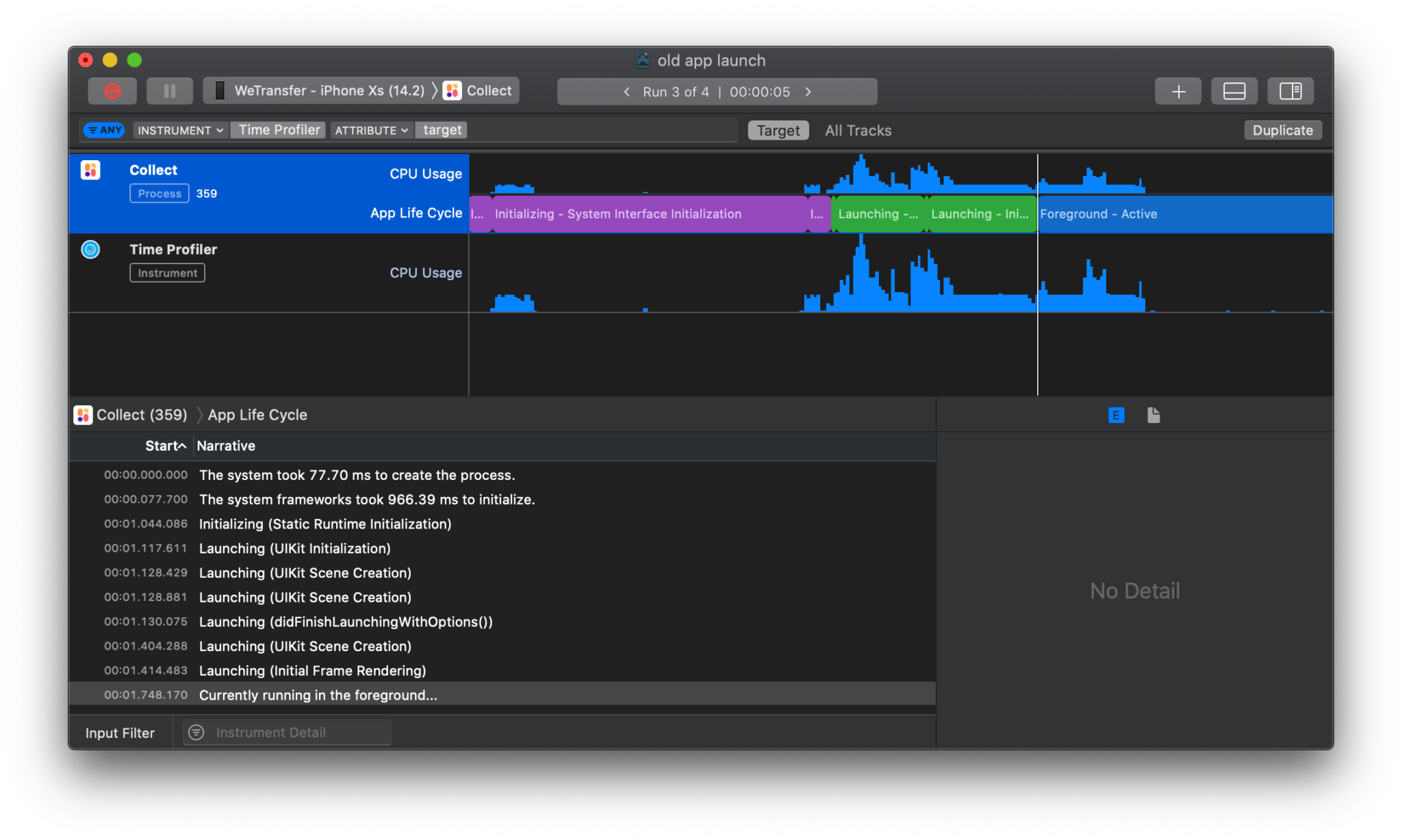Click the Input Filter label
Viewport: 1402px width, 840px height.
tap(120, 733)
